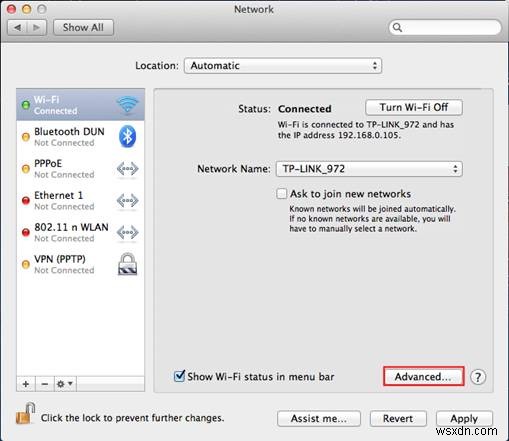Click the Apply button
The height and width of the screenshot is (441, 509).
(464, 418)
